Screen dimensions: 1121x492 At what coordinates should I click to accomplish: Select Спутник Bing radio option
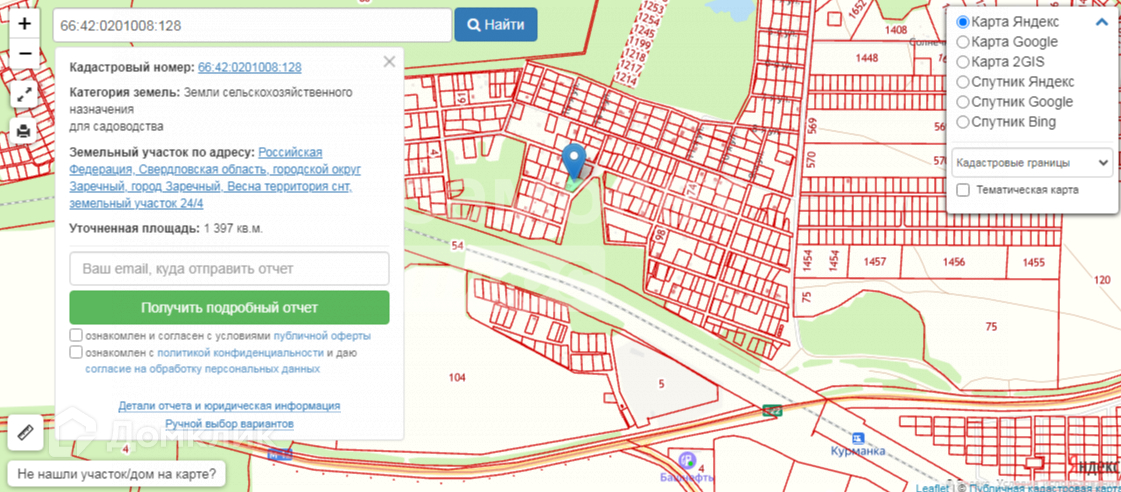(963, 122)
